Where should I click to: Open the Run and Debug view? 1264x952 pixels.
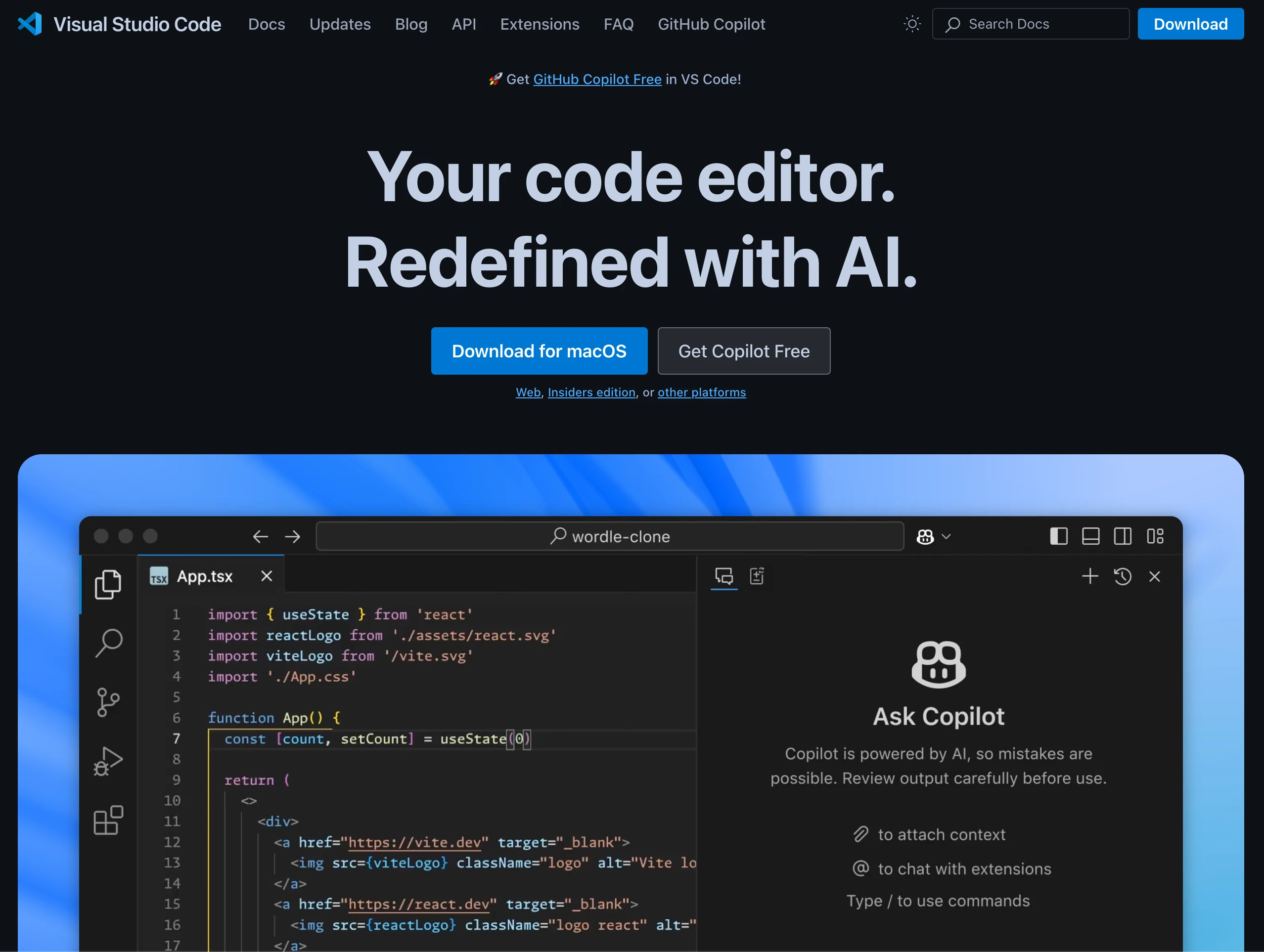point(109,760)
